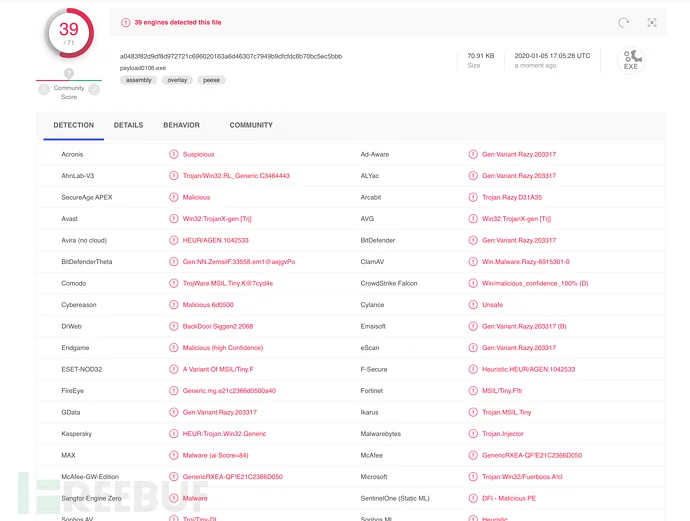This screenshot has height=521, width=690.
Task: Click '39 engines detected this file' text
Action: (178, 22)
